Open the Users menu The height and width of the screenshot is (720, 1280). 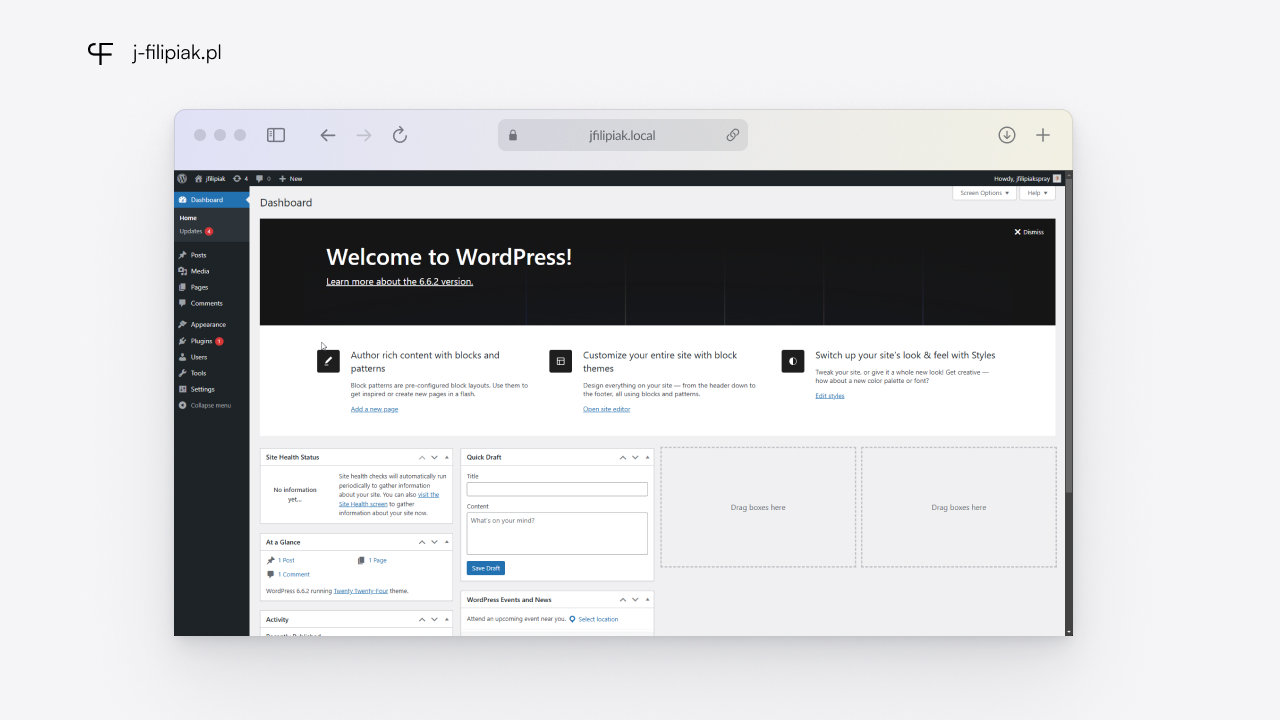point(211,357)
